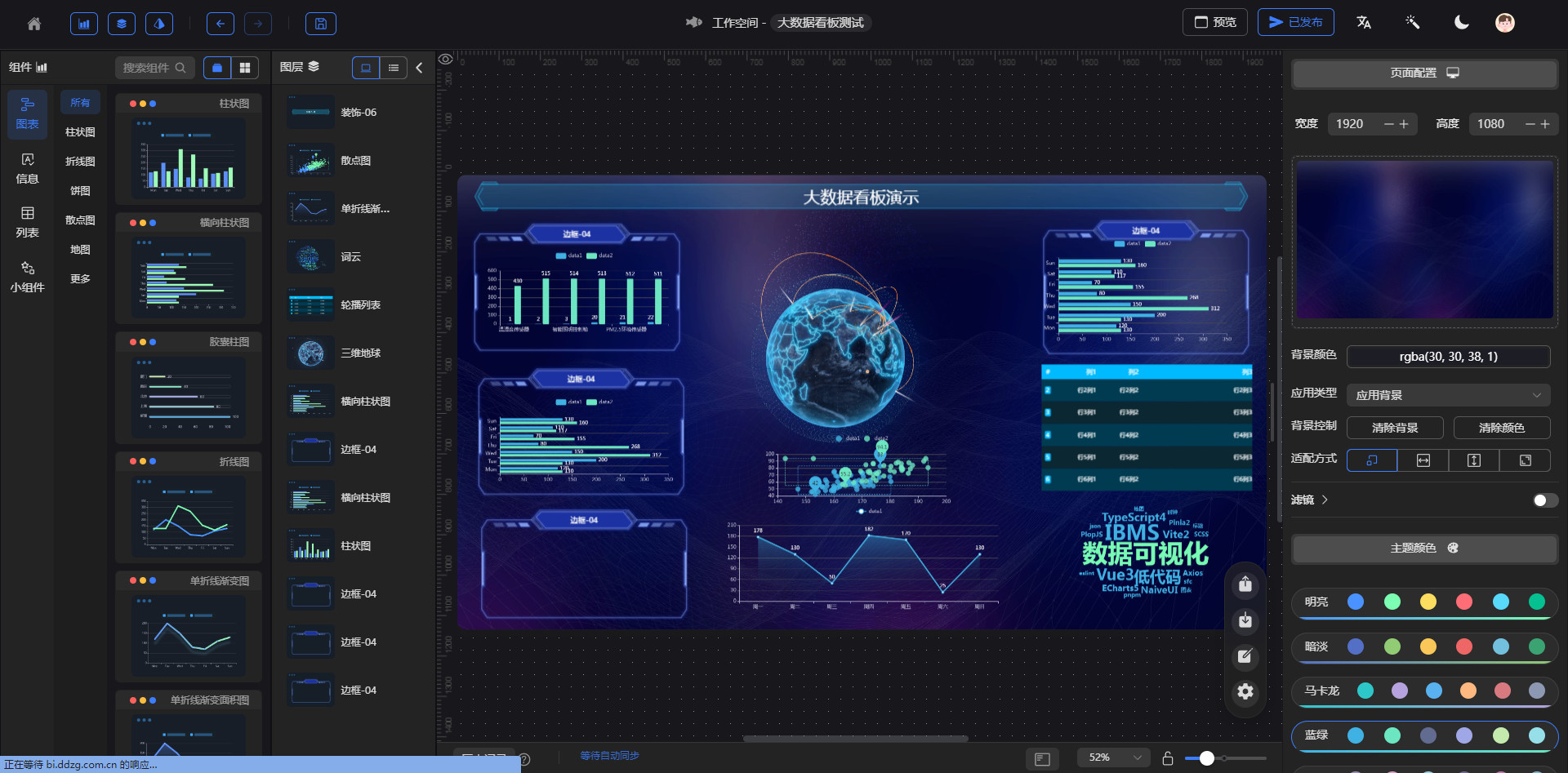Open the gear settings floating icon
Screen dimensions: 1568x773
(x=1245, y=692)
